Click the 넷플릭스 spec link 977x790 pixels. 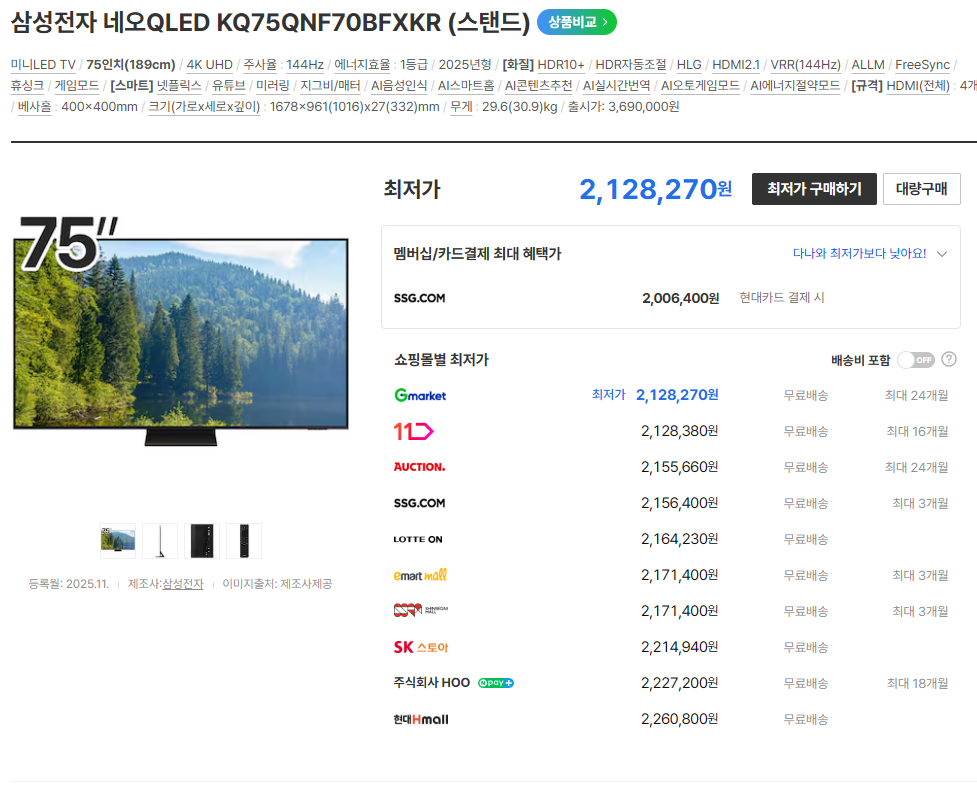click(x=179, y=86)
